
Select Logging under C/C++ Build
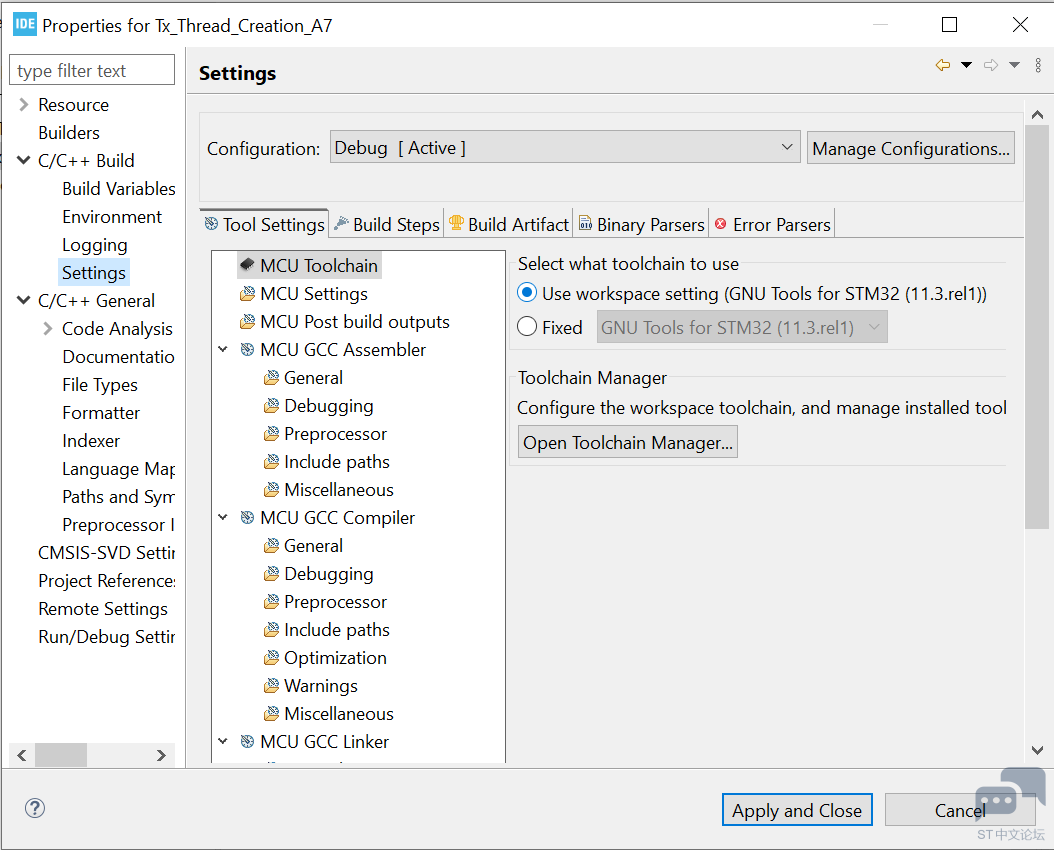click(x=95, y=245)
